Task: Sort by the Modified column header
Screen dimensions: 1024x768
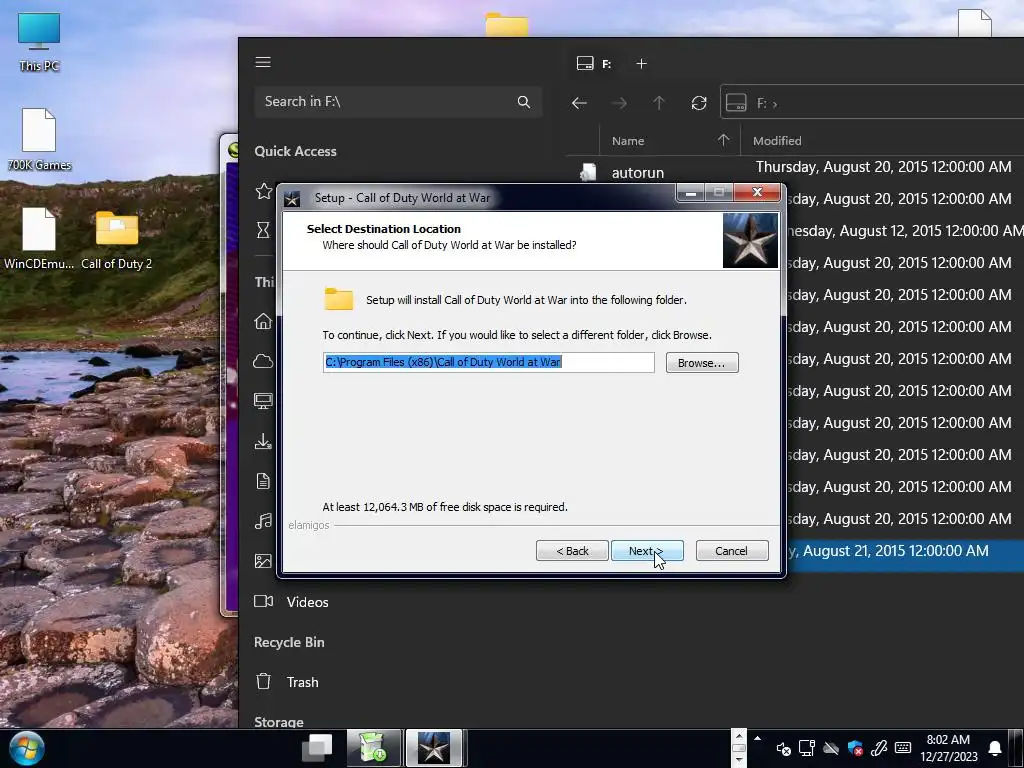Action: 776,140
